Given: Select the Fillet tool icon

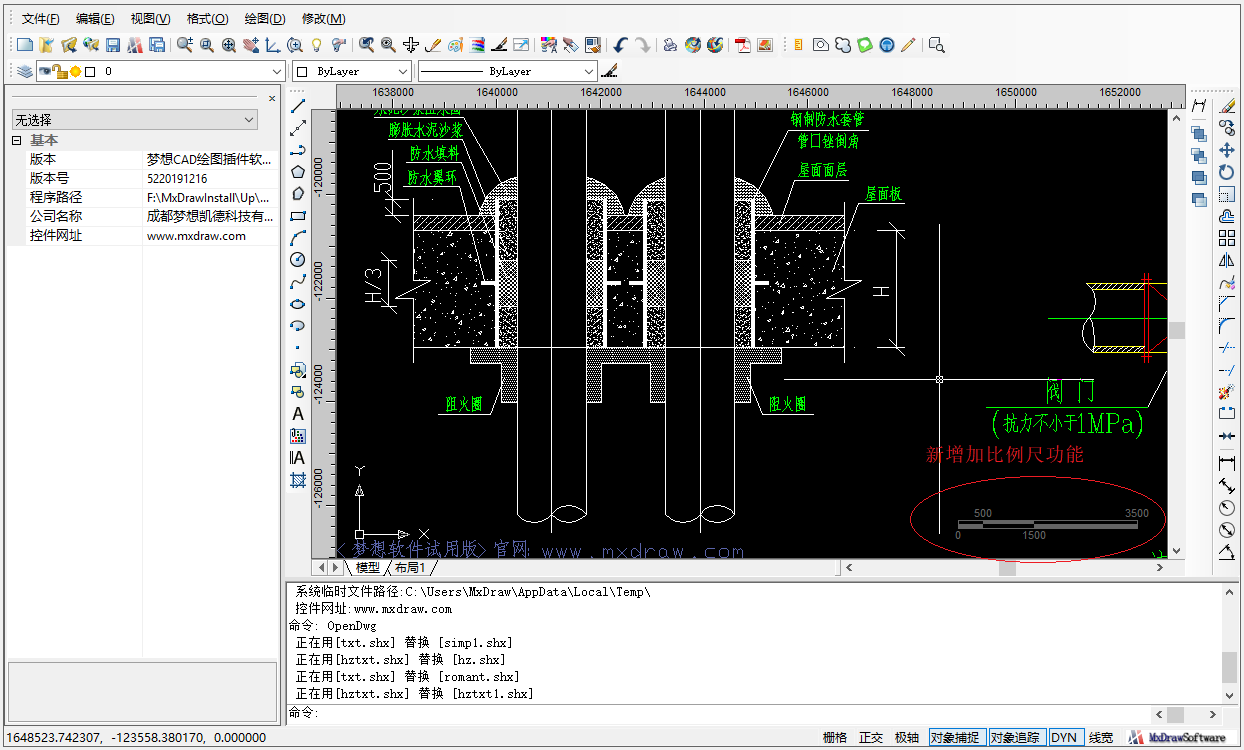Looking at the screenshot, I should point(1227,326).
